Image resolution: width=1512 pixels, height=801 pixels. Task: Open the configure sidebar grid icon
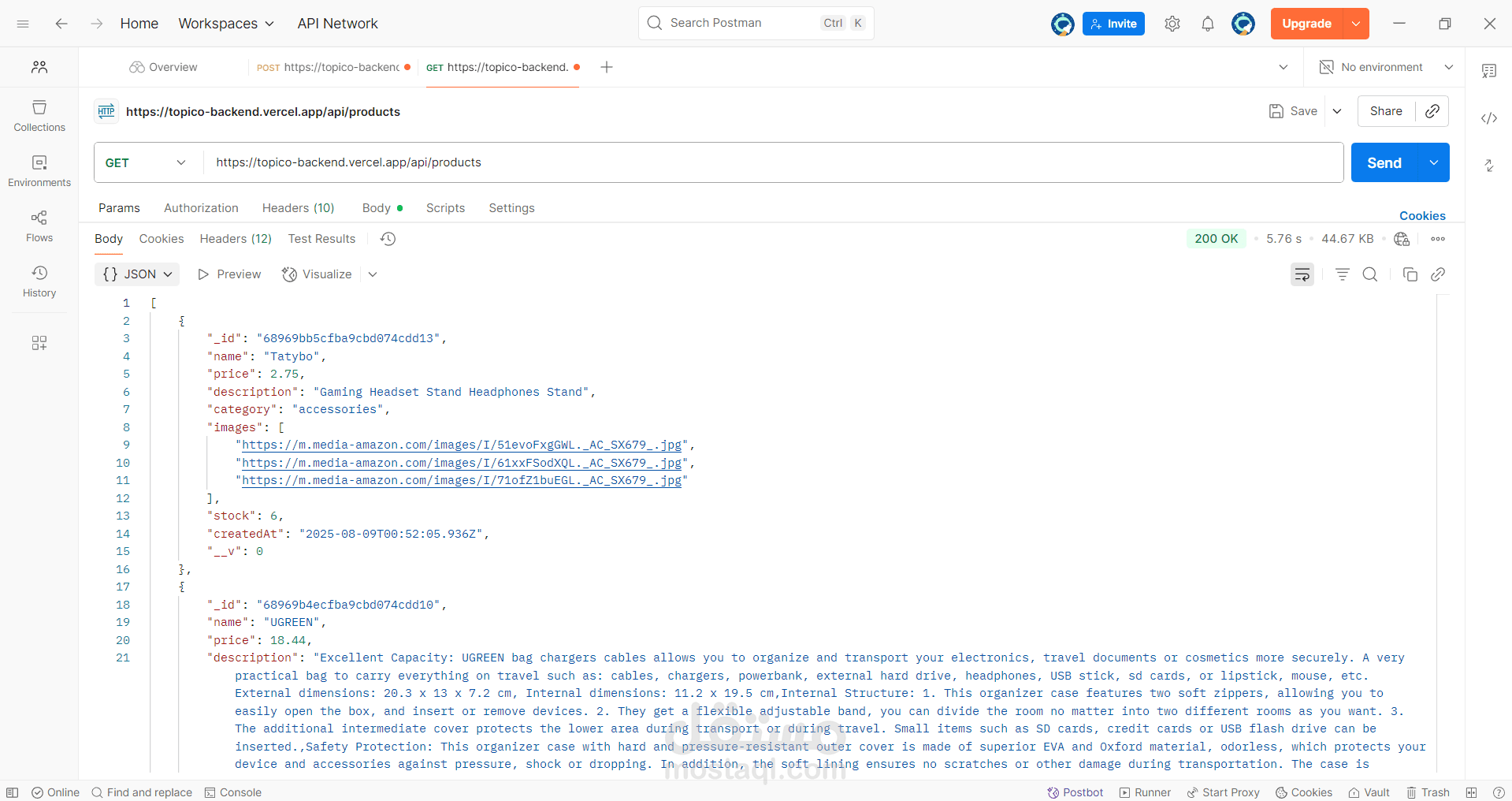39,343
